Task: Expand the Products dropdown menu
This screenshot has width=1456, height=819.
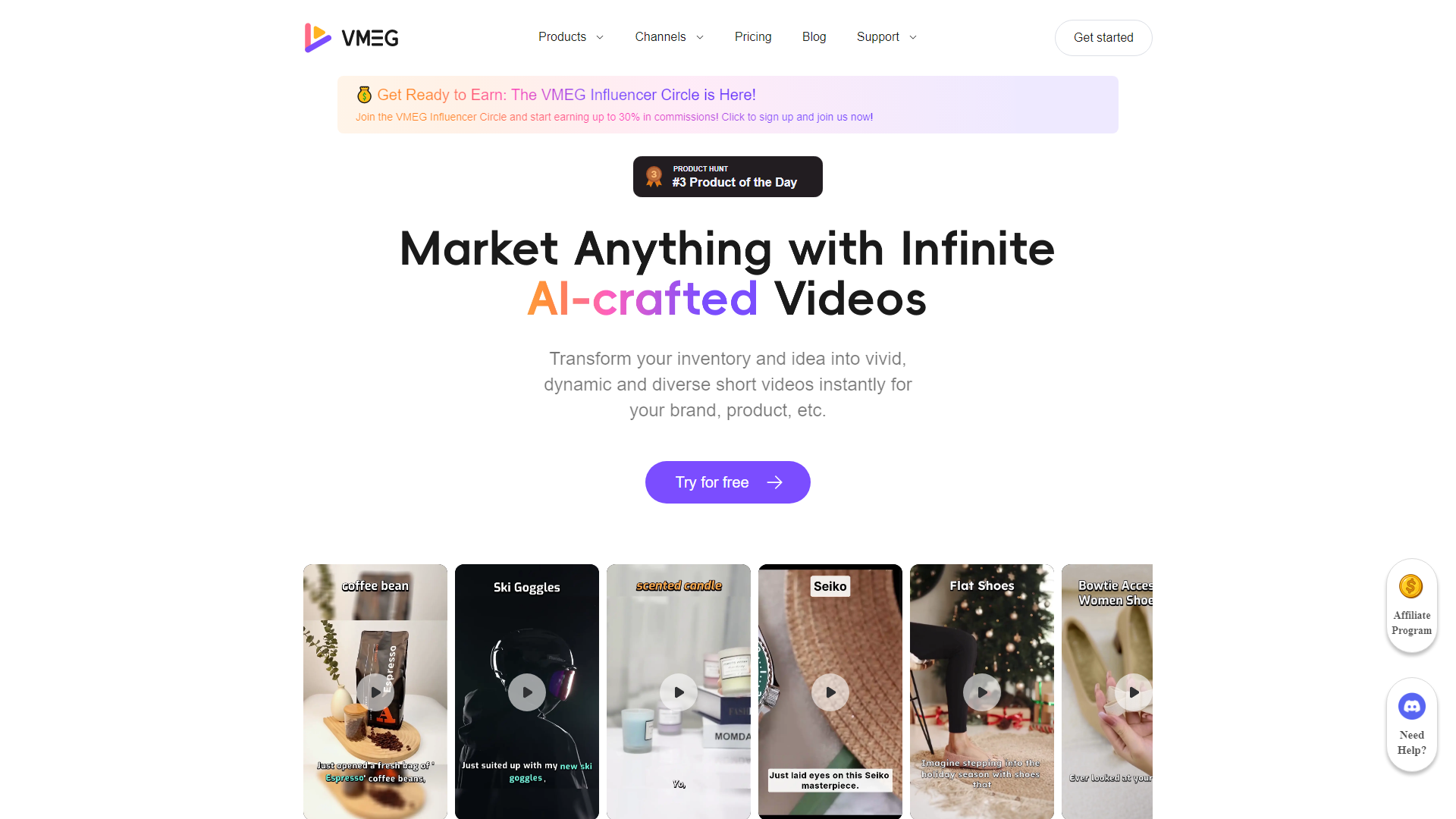Action: (x=570, y=37)
